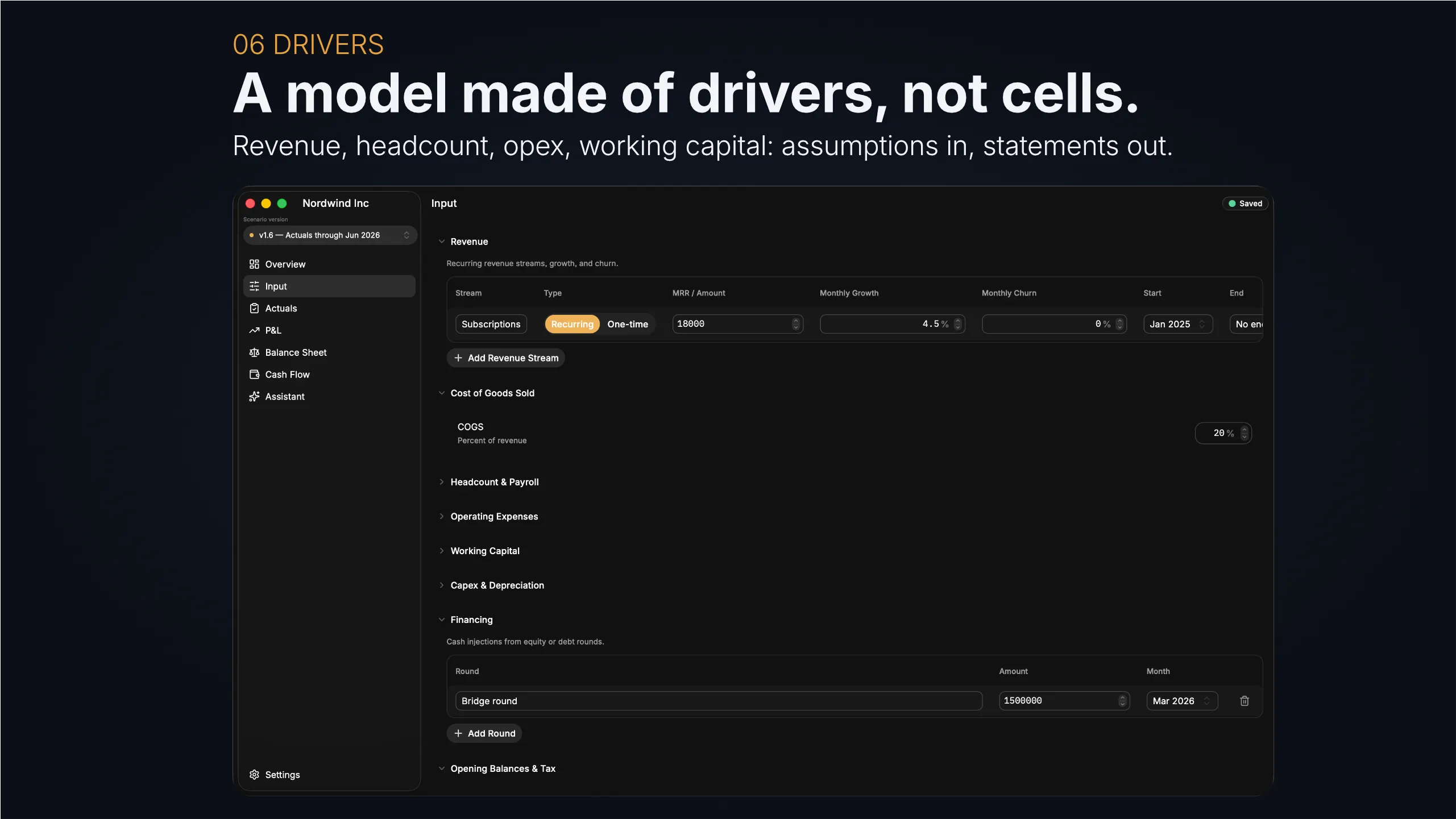Open the Balance Sheet page
This screenshot has width=1456, height=819.
click(329, 353)
